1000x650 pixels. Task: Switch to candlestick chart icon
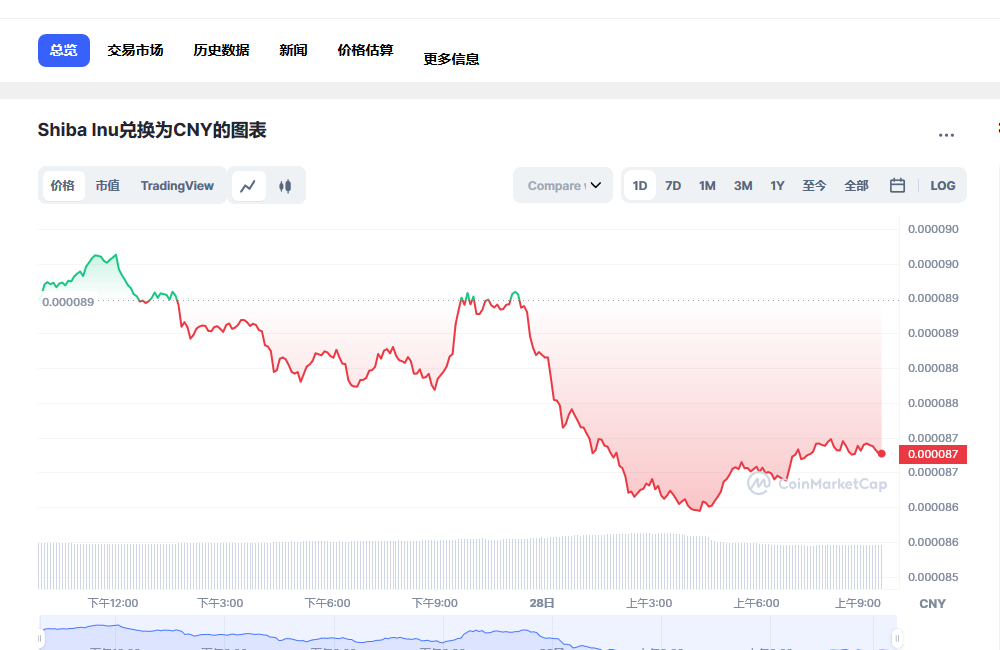pos(285,186)
